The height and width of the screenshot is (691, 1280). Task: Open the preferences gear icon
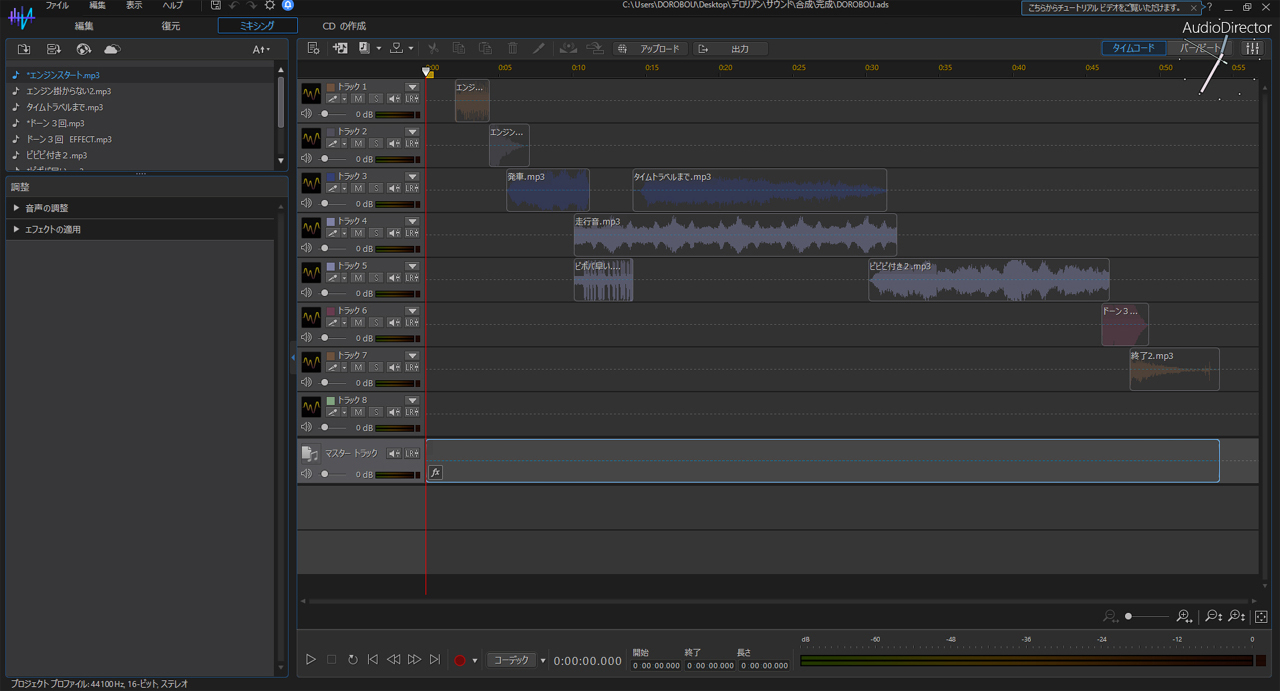pos(269,6)
